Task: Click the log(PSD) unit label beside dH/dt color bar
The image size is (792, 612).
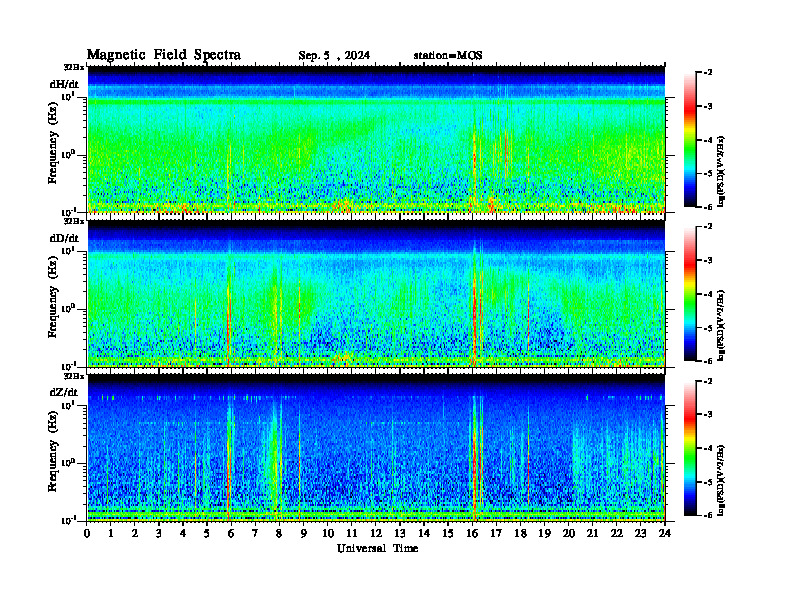Action: click(x=721, y=171)
